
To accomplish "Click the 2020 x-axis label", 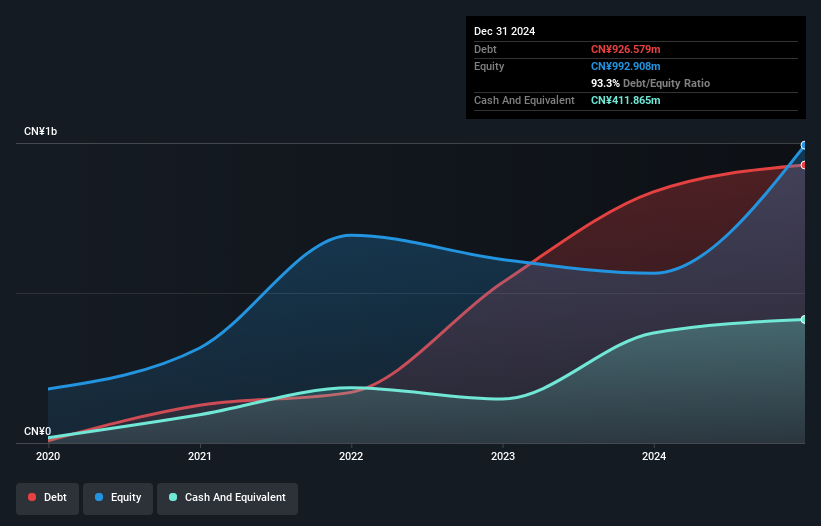I will (48, 456).
